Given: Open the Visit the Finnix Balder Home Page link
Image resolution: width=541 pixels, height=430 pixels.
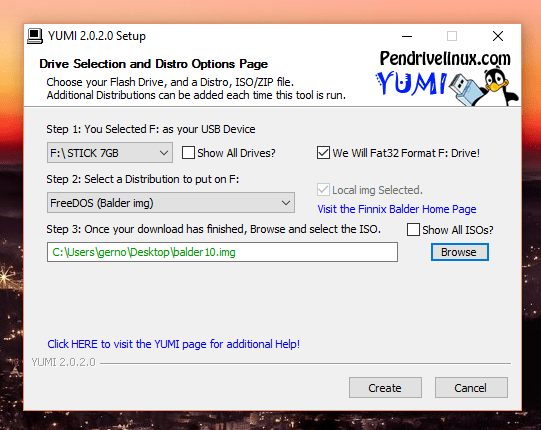Looking at the screenshot, I should tap(397, 209).
